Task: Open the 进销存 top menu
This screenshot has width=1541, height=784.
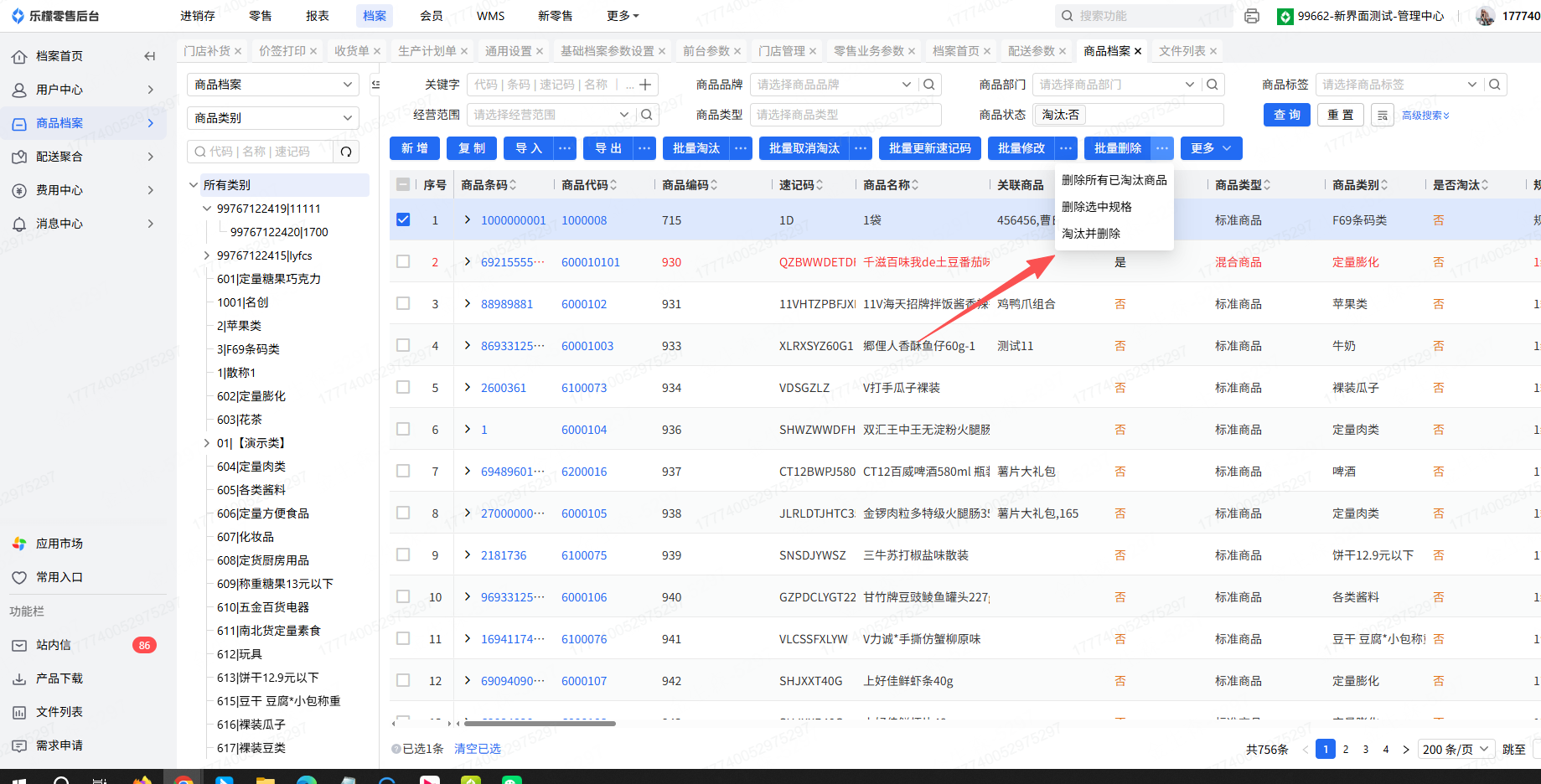Action: point(198,16)
